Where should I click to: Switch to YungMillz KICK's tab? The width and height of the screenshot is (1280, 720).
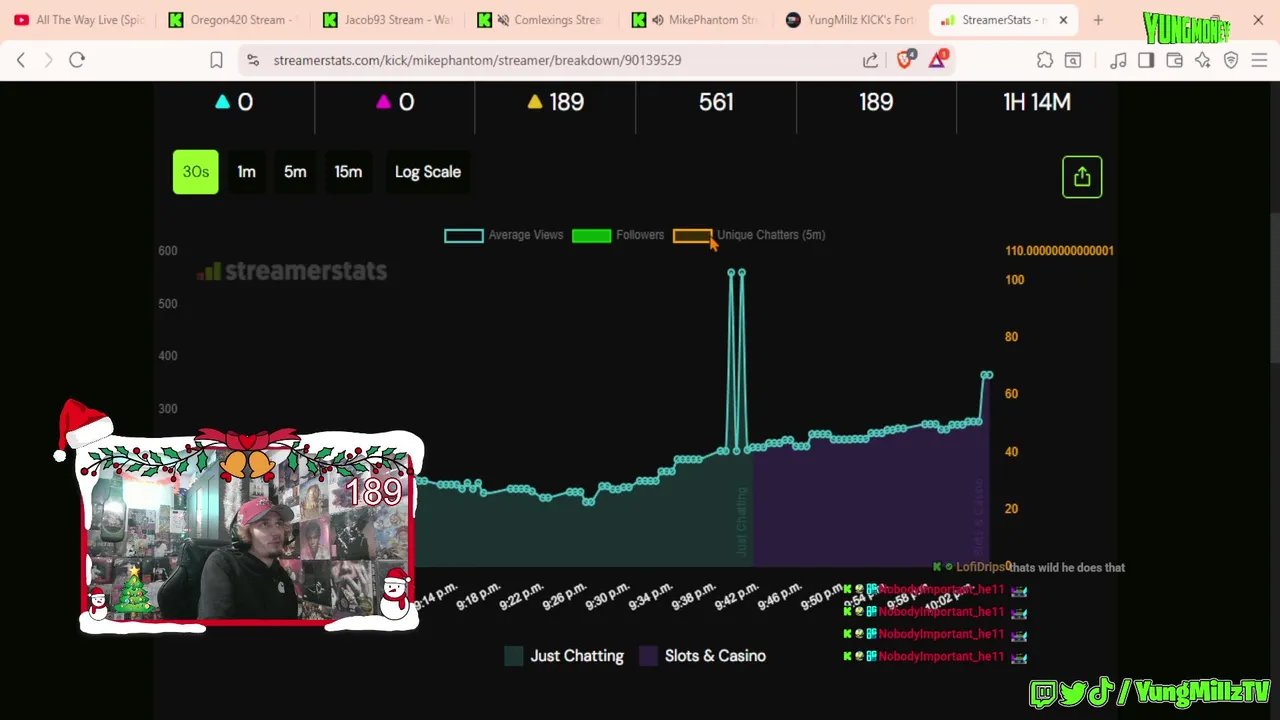point(851,20)
